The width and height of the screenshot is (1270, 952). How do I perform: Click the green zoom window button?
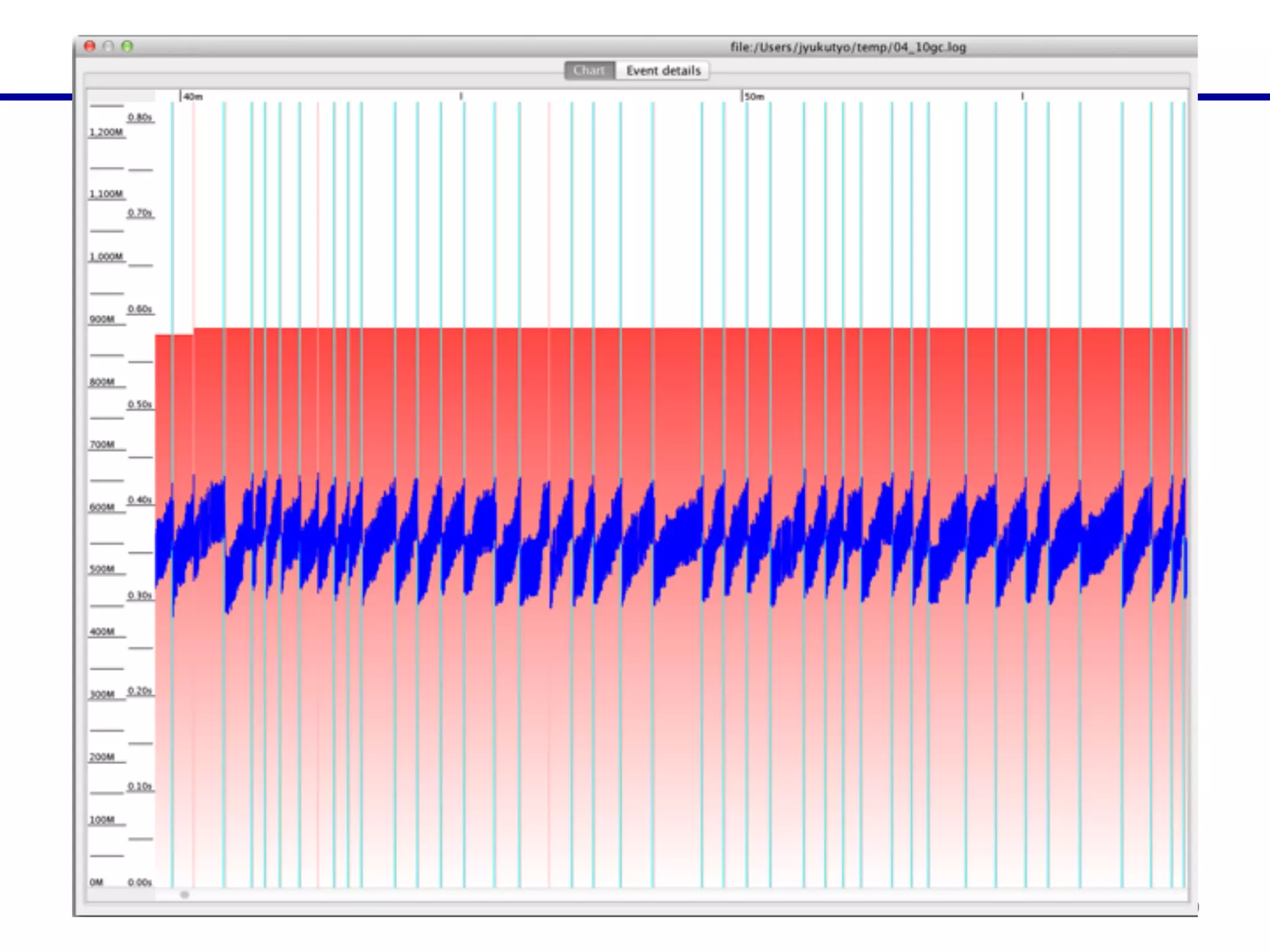pos(127,46)
